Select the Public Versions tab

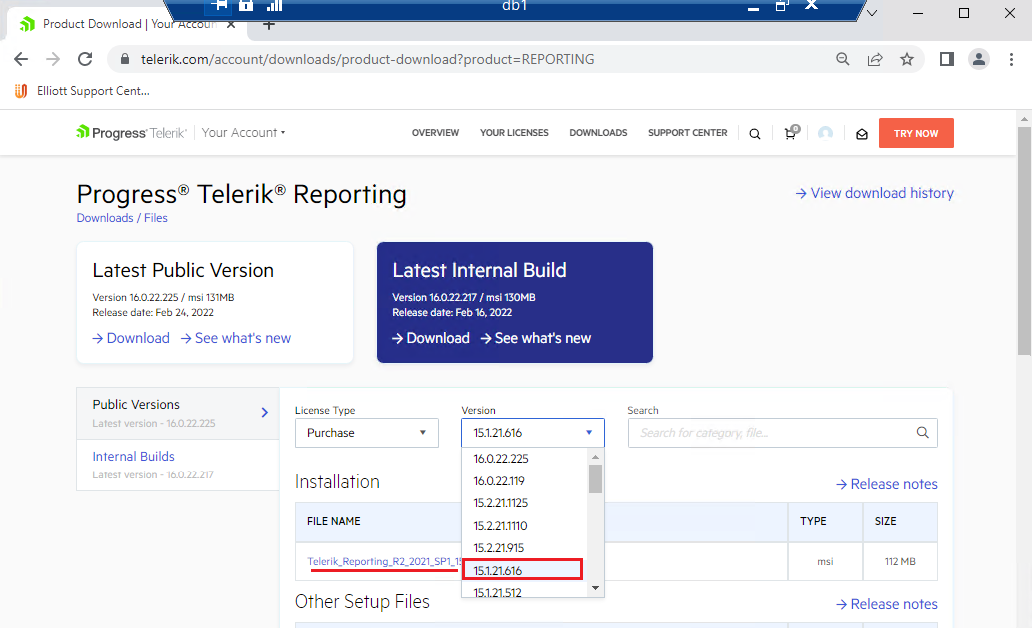[x=178, y=413]
